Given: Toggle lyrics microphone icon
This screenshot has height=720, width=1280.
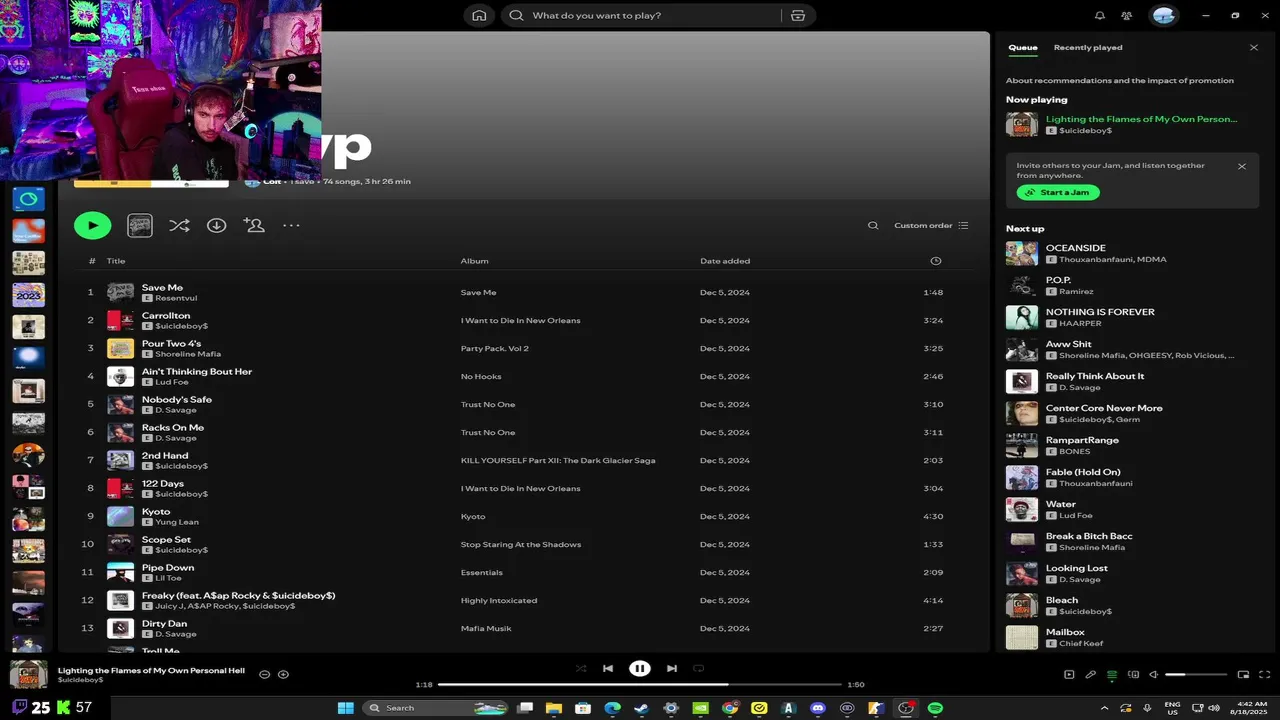Looking at the screenshot, I should [x=1091, y=675].
